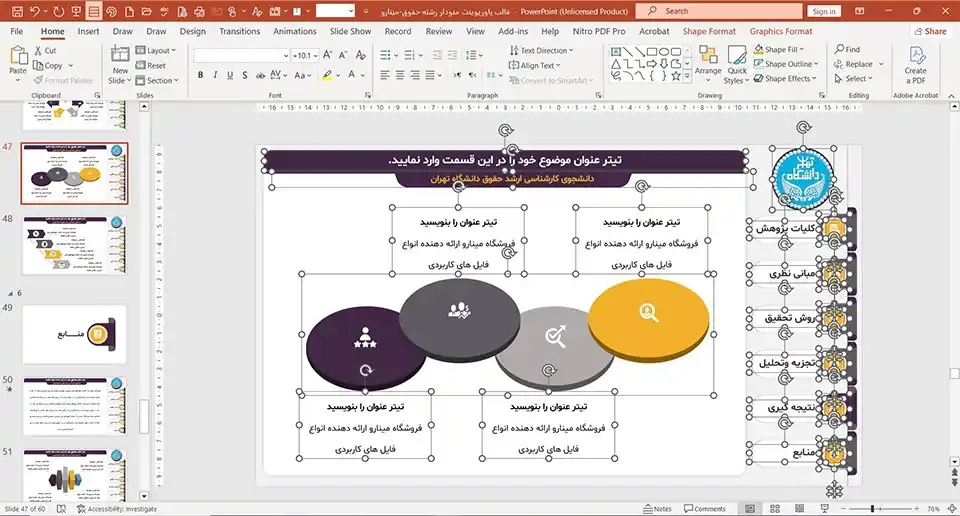Image resolution: width=960 pixels, height=516 pixels.
Task: Switch to the Design tab
Action: [193, 31]
